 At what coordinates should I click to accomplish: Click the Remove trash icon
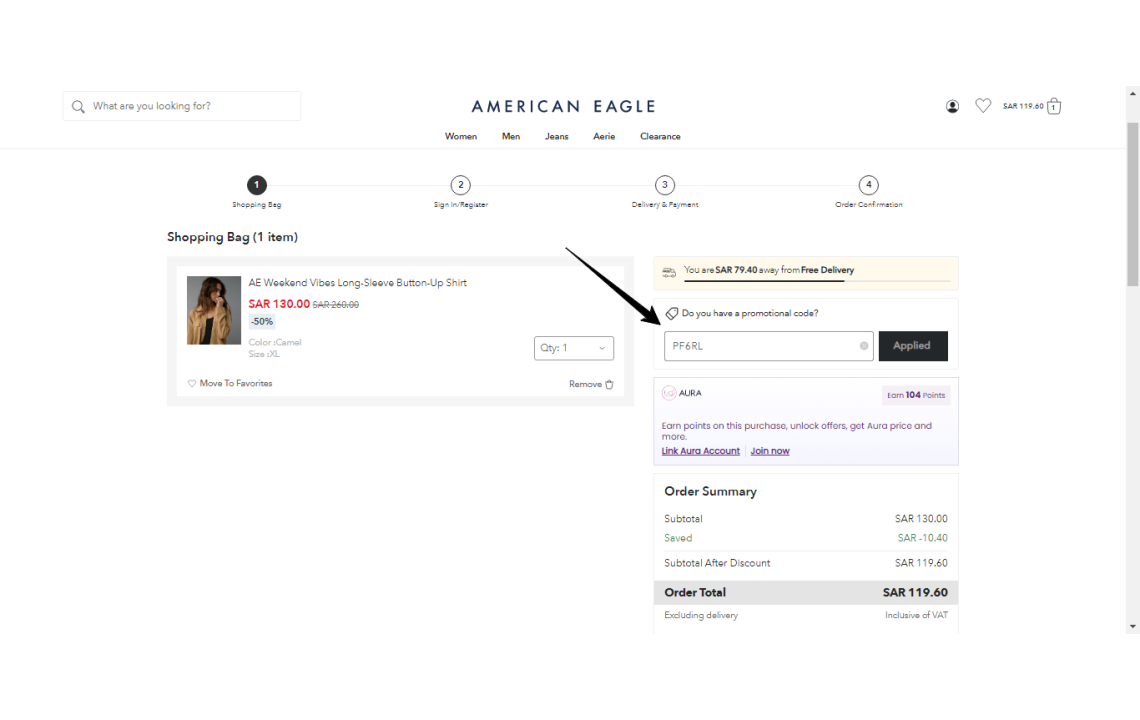coord(609,384)
